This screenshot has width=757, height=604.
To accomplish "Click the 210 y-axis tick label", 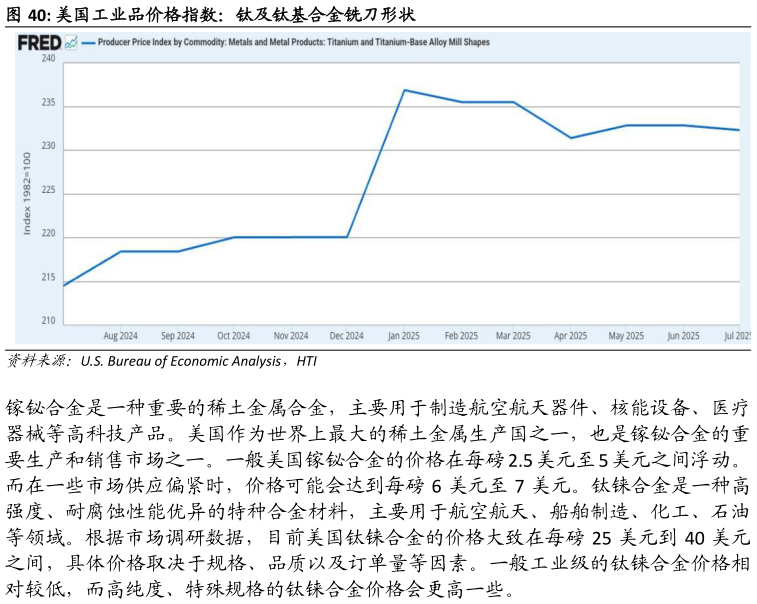I will coord(48,321).
